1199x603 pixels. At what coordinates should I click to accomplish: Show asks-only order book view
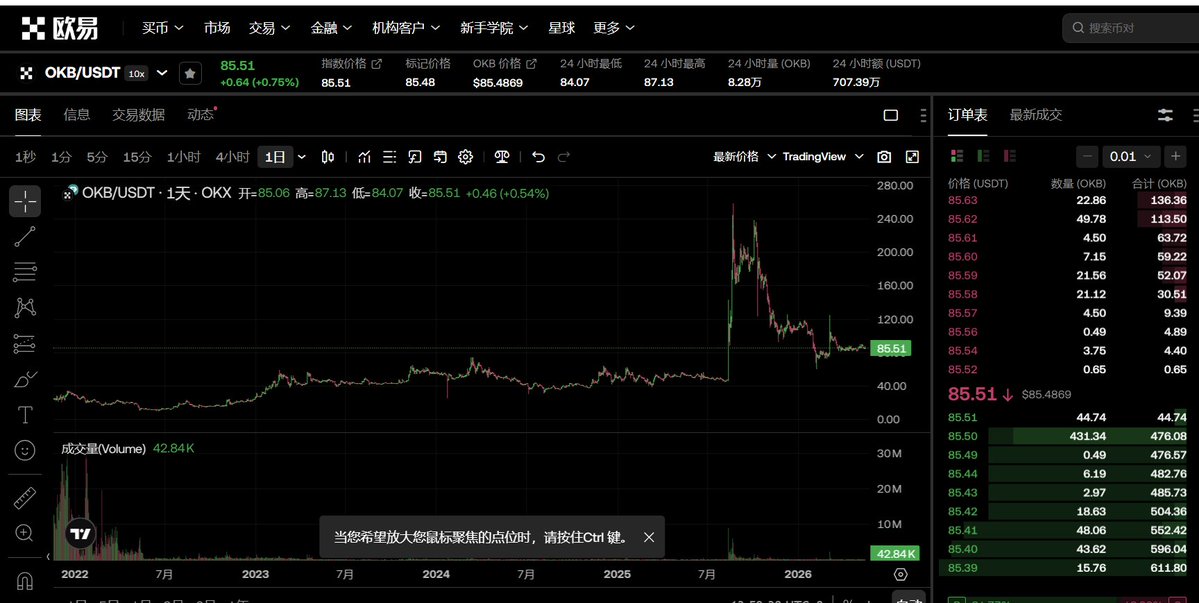point(1009,156)
